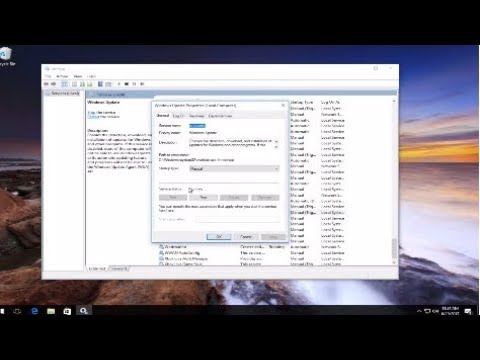Open the Startup type dropdown
This screenshot has height=360, width=480.
click(x=234, y=169)
